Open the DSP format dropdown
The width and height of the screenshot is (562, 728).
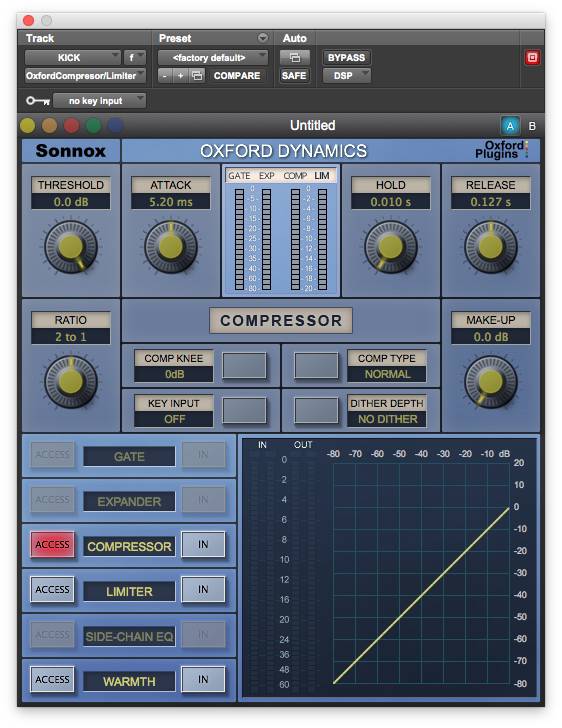[x=346, y=76]
